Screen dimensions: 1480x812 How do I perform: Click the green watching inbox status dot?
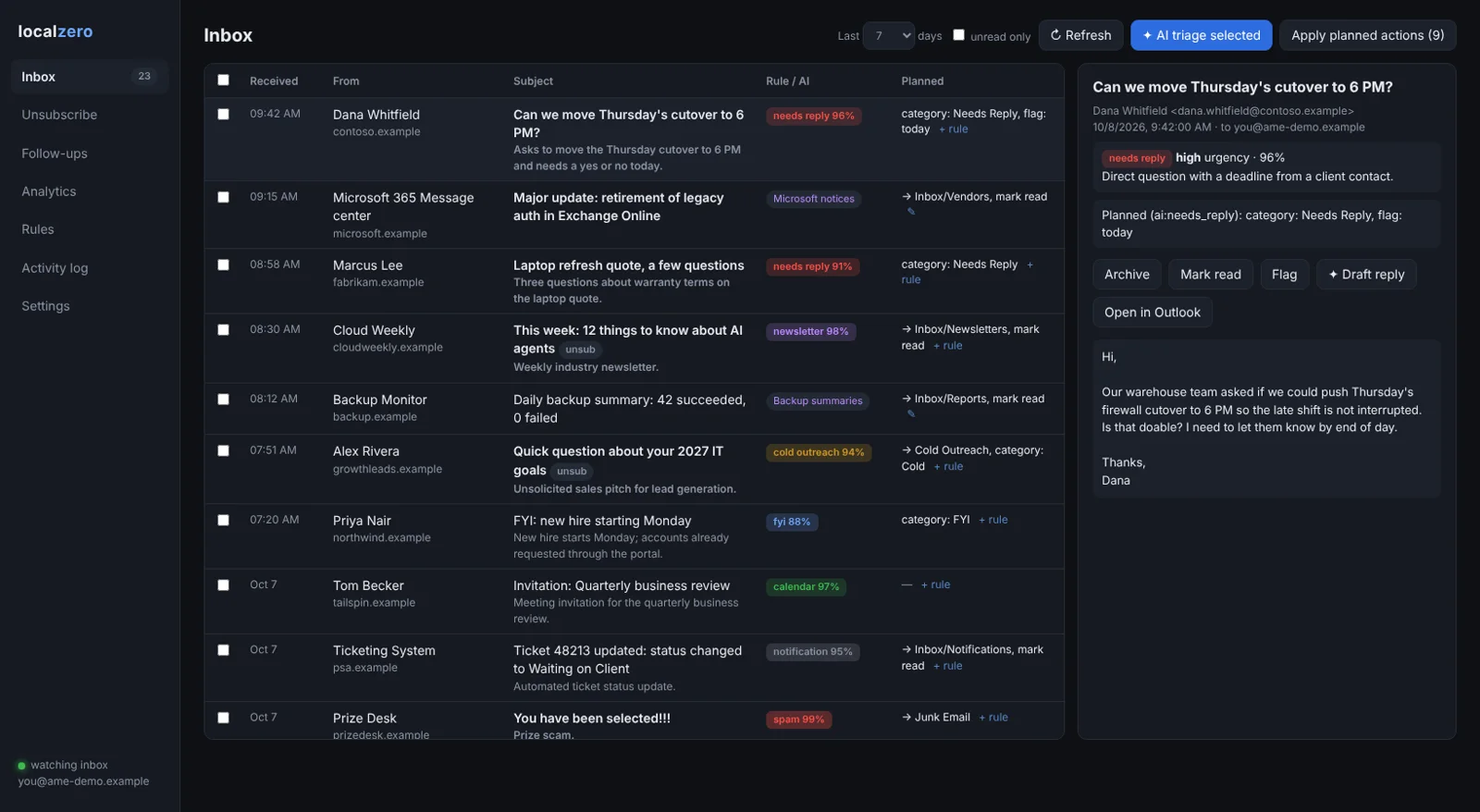pyautogui.click(x=21, y=766)
